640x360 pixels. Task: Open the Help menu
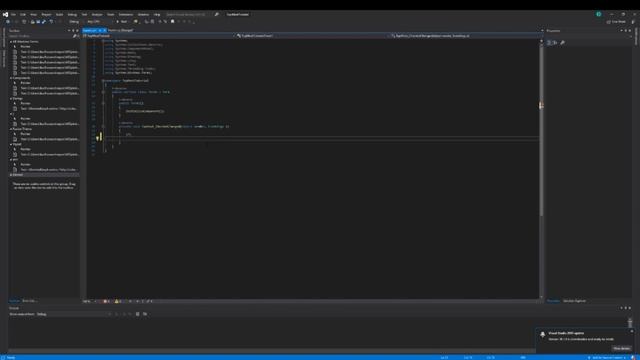click(x=157, y=14)
